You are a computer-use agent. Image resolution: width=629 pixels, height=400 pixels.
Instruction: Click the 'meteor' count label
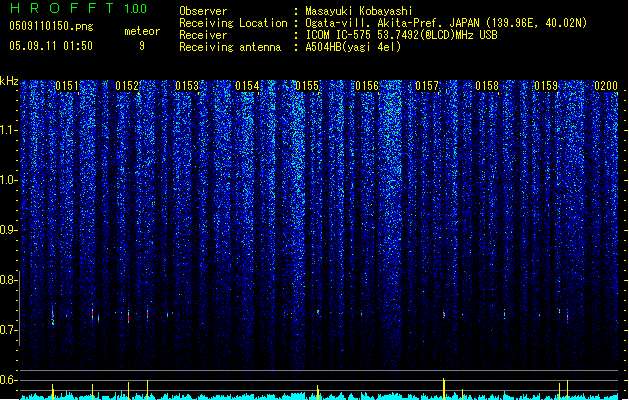(142, 31)
